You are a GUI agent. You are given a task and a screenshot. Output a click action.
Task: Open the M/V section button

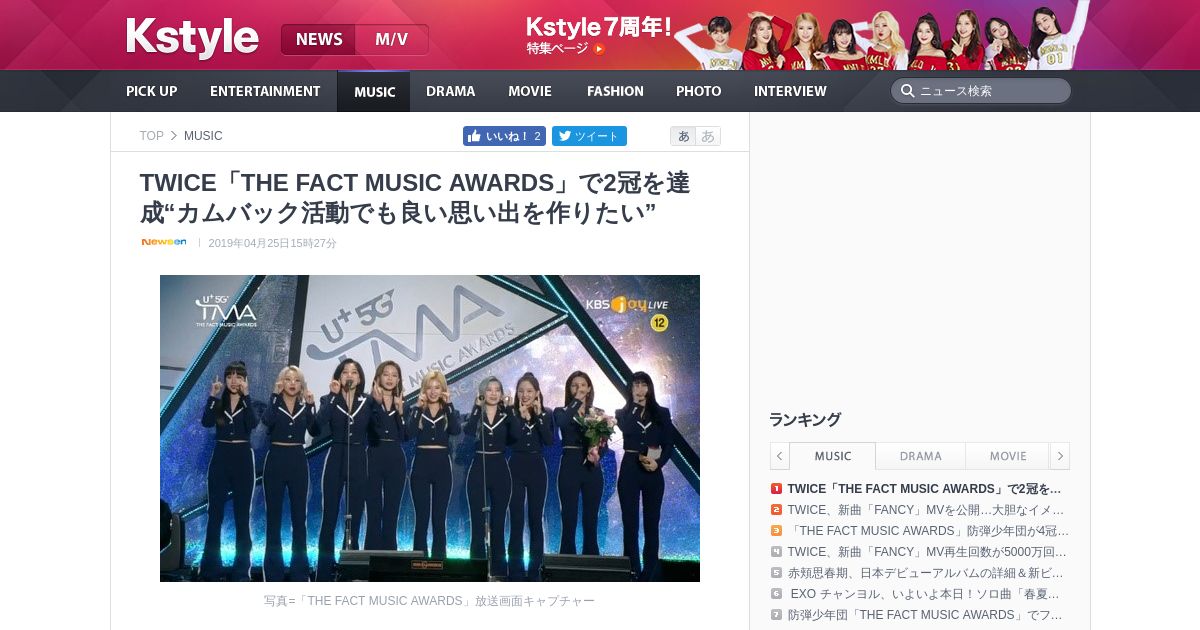coord(392,39)
